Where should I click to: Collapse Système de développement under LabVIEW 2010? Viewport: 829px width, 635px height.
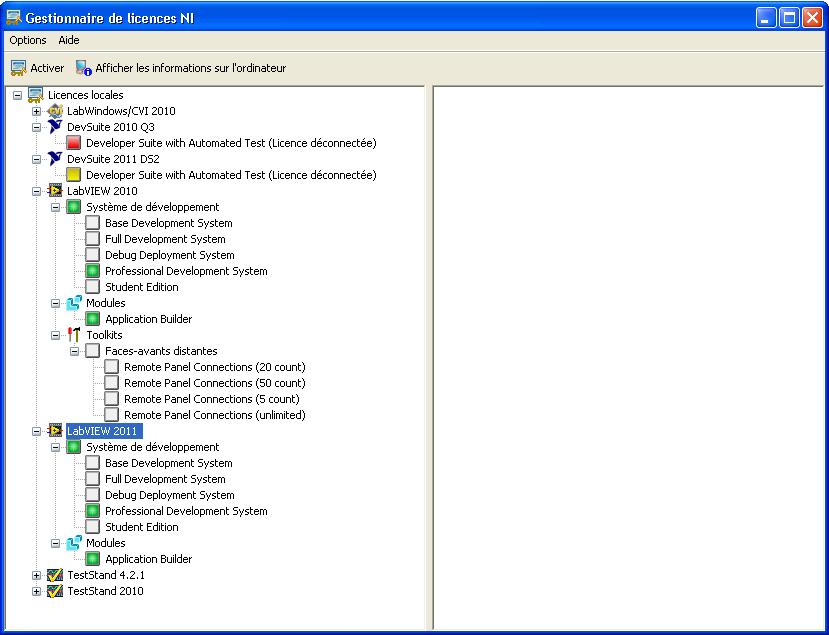point(56,207)
